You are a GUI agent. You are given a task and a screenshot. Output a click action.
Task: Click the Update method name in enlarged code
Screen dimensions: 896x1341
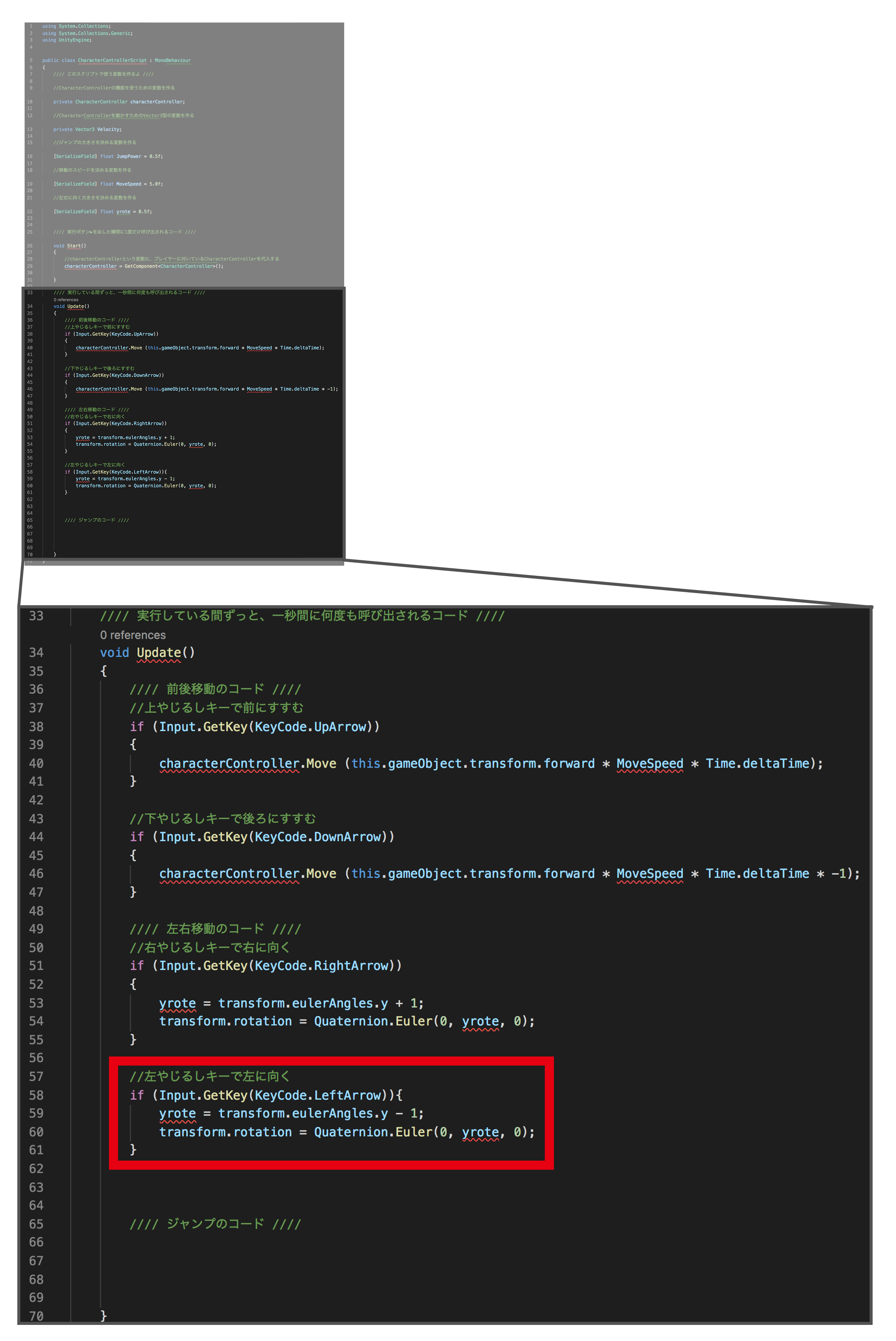(x=158, y=652)
